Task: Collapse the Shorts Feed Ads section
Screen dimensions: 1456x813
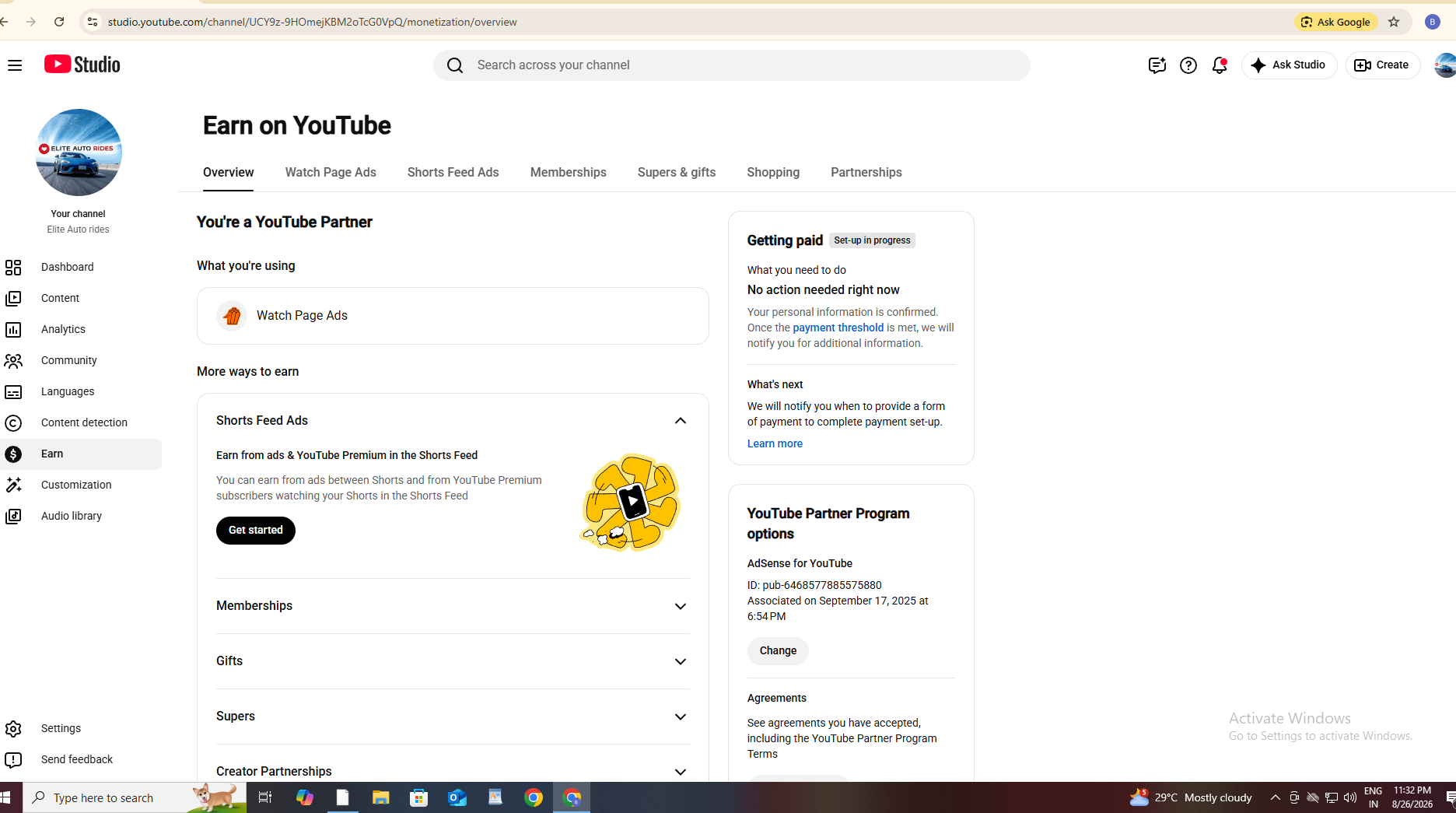Action: tap(681, 421)
